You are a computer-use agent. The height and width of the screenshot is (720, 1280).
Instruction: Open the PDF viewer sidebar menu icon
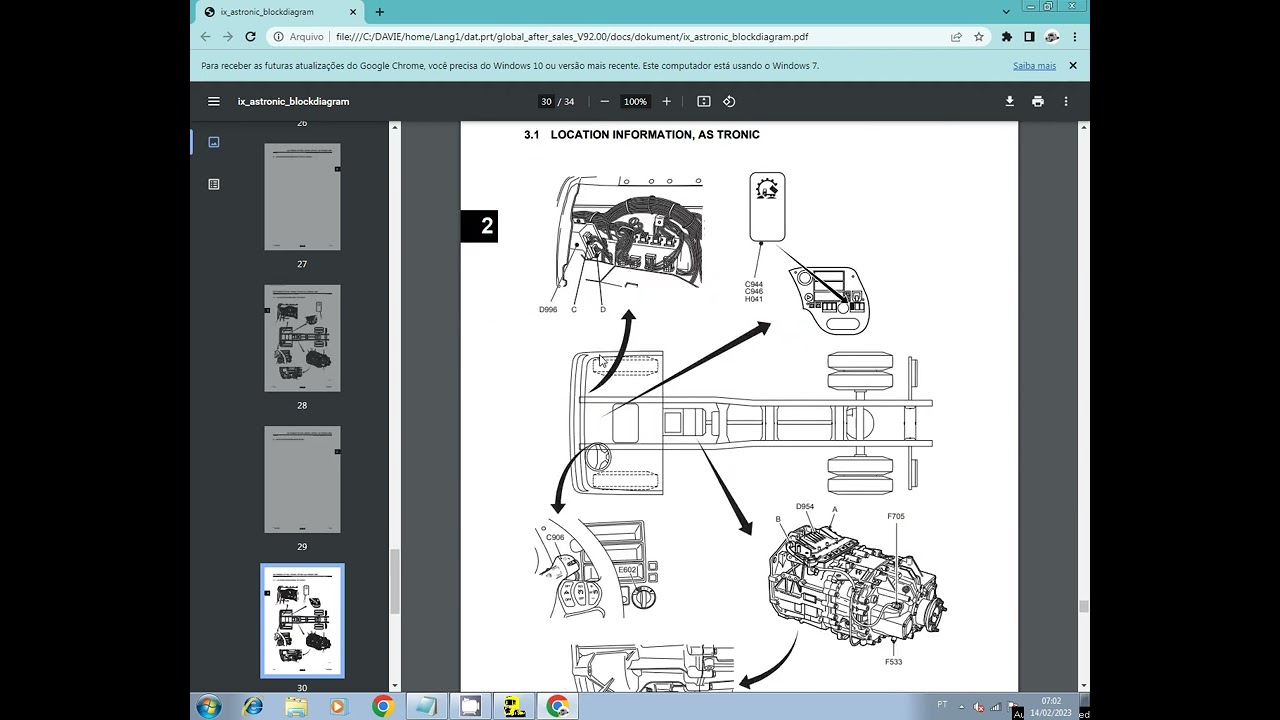coord(213,101)
